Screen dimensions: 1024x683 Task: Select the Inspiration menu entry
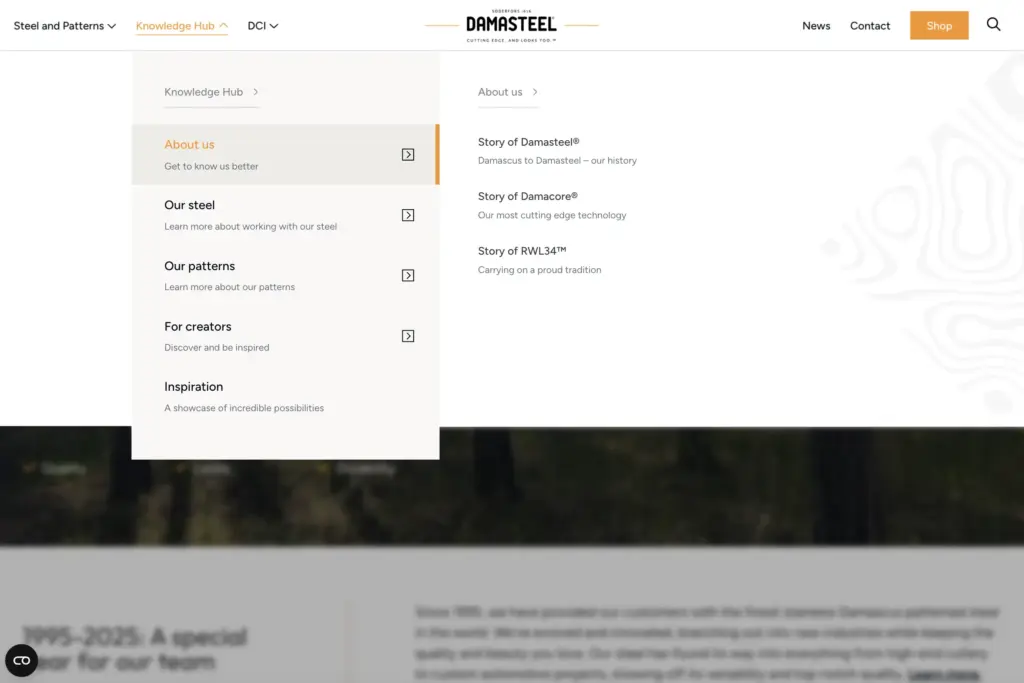tap(194, 387)
